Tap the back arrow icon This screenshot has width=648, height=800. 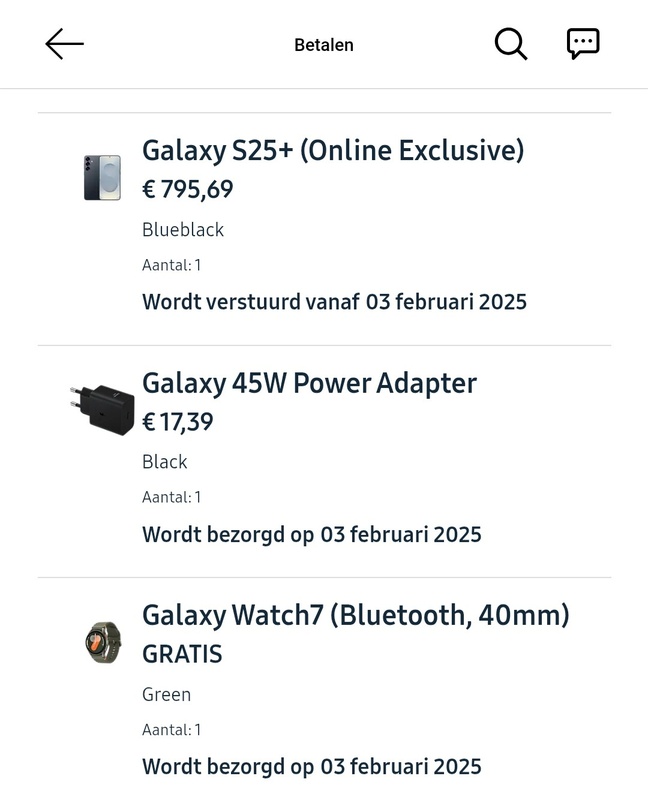point(65,44)
